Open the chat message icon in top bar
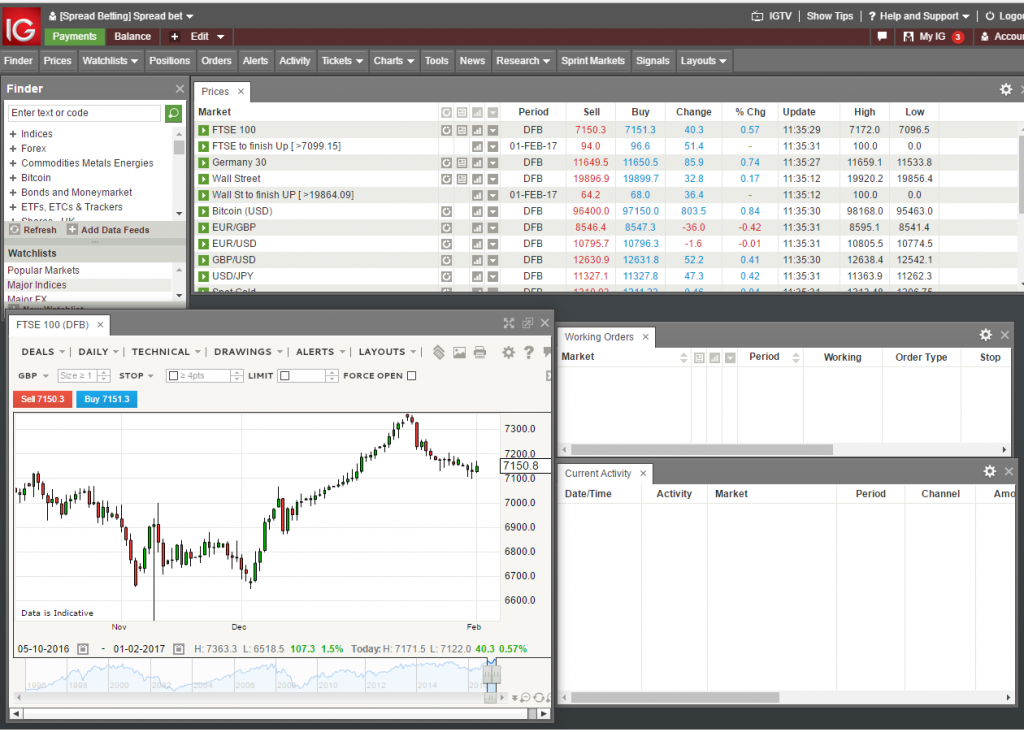This screenshot has width=1024, height=732. point(882,37)
